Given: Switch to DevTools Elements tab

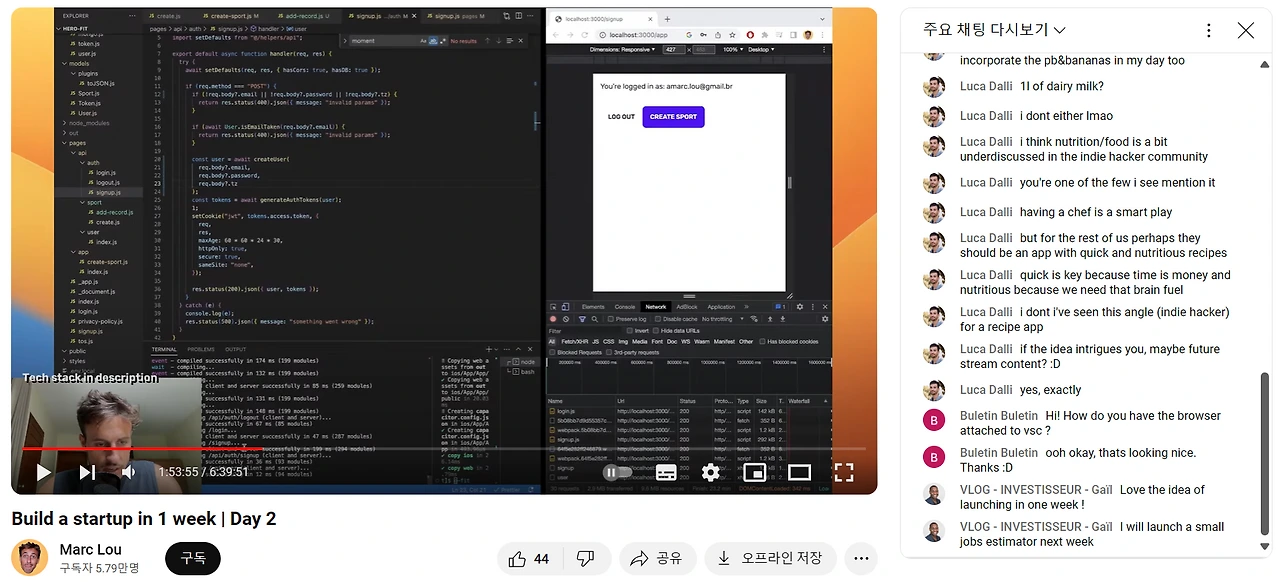Looking at the screenshot, I should pyautogui.click(x=593, y=307).
